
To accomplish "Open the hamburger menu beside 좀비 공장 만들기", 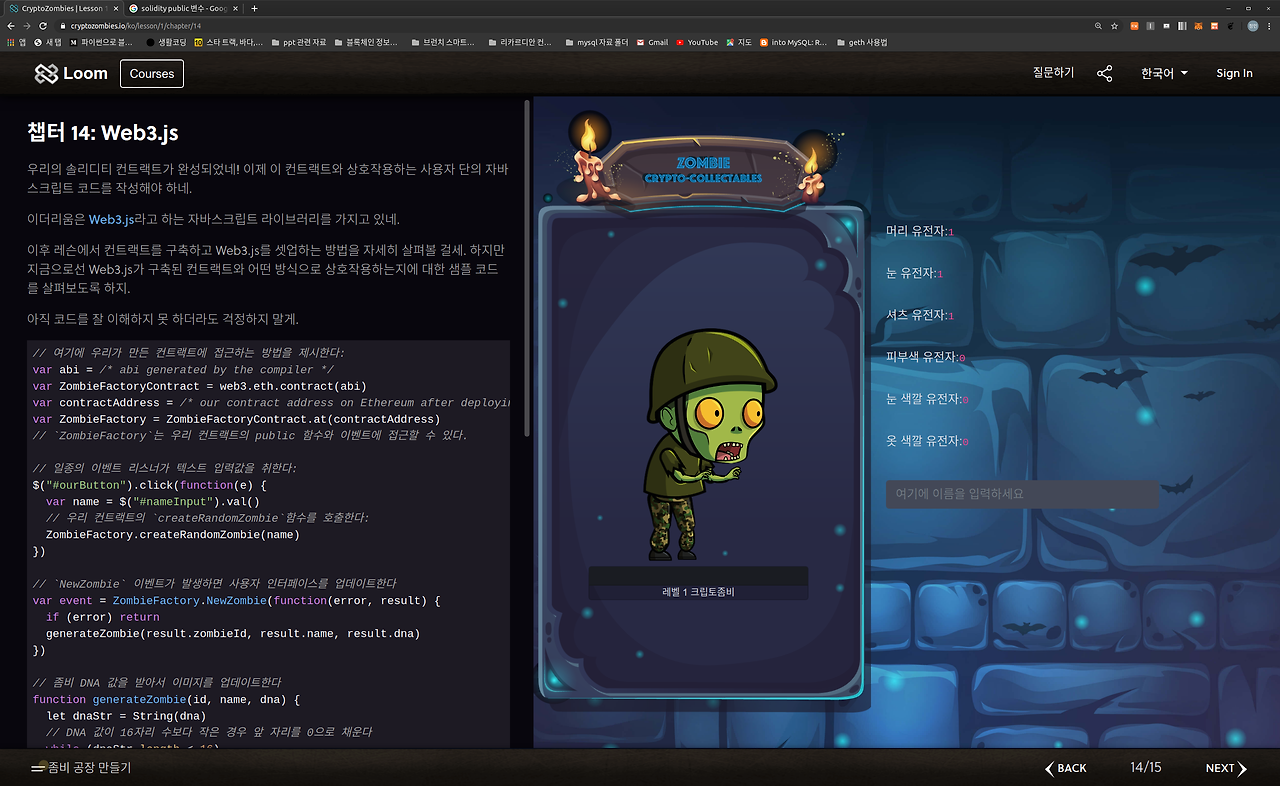I will point(38,768).
